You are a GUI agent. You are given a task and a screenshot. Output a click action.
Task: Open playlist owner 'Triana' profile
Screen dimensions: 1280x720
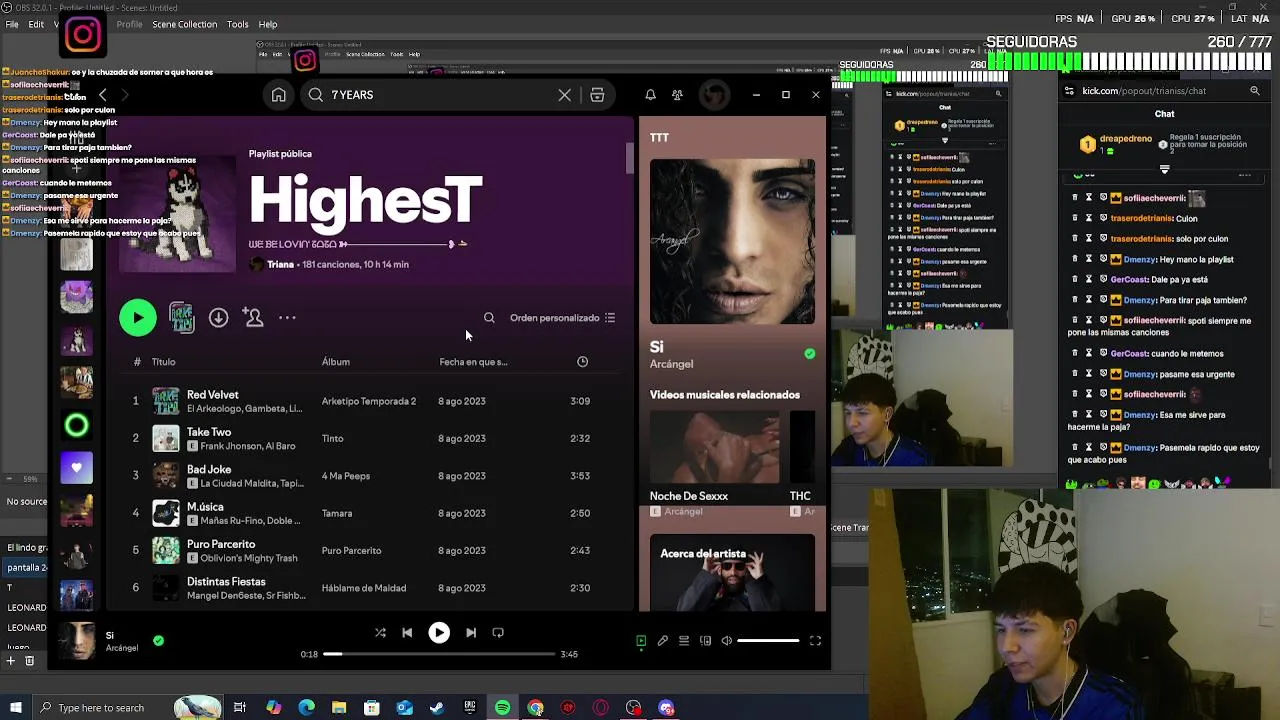281,264
